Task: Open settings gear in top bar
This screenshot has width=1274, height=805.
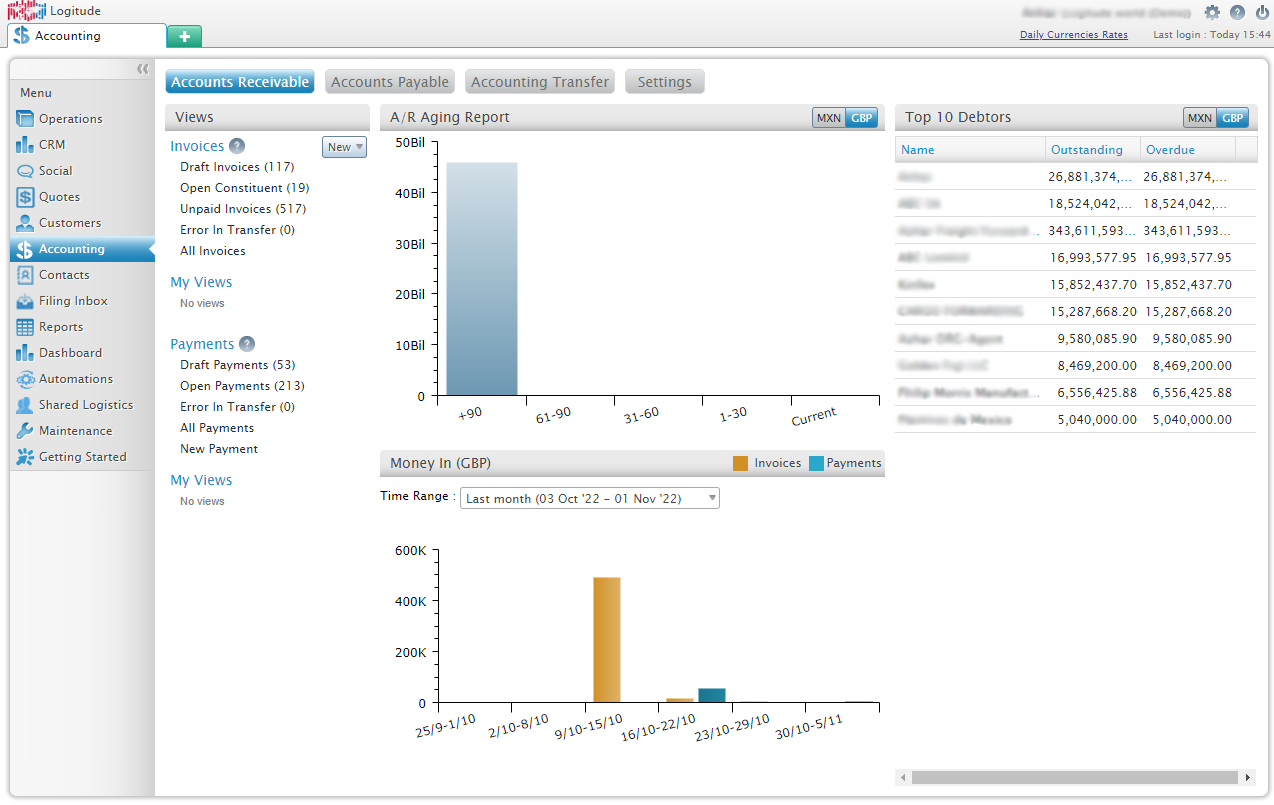Action: click(1212, 12)
